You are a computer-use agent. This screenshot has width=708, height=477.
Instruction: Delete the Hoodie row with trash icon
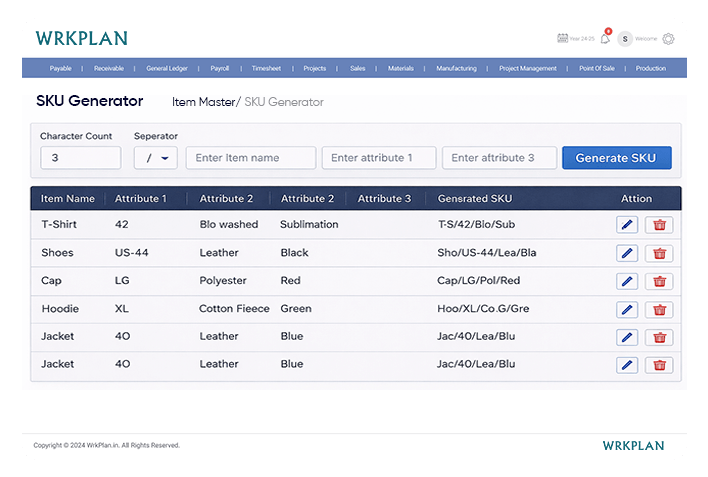point(659,309)
